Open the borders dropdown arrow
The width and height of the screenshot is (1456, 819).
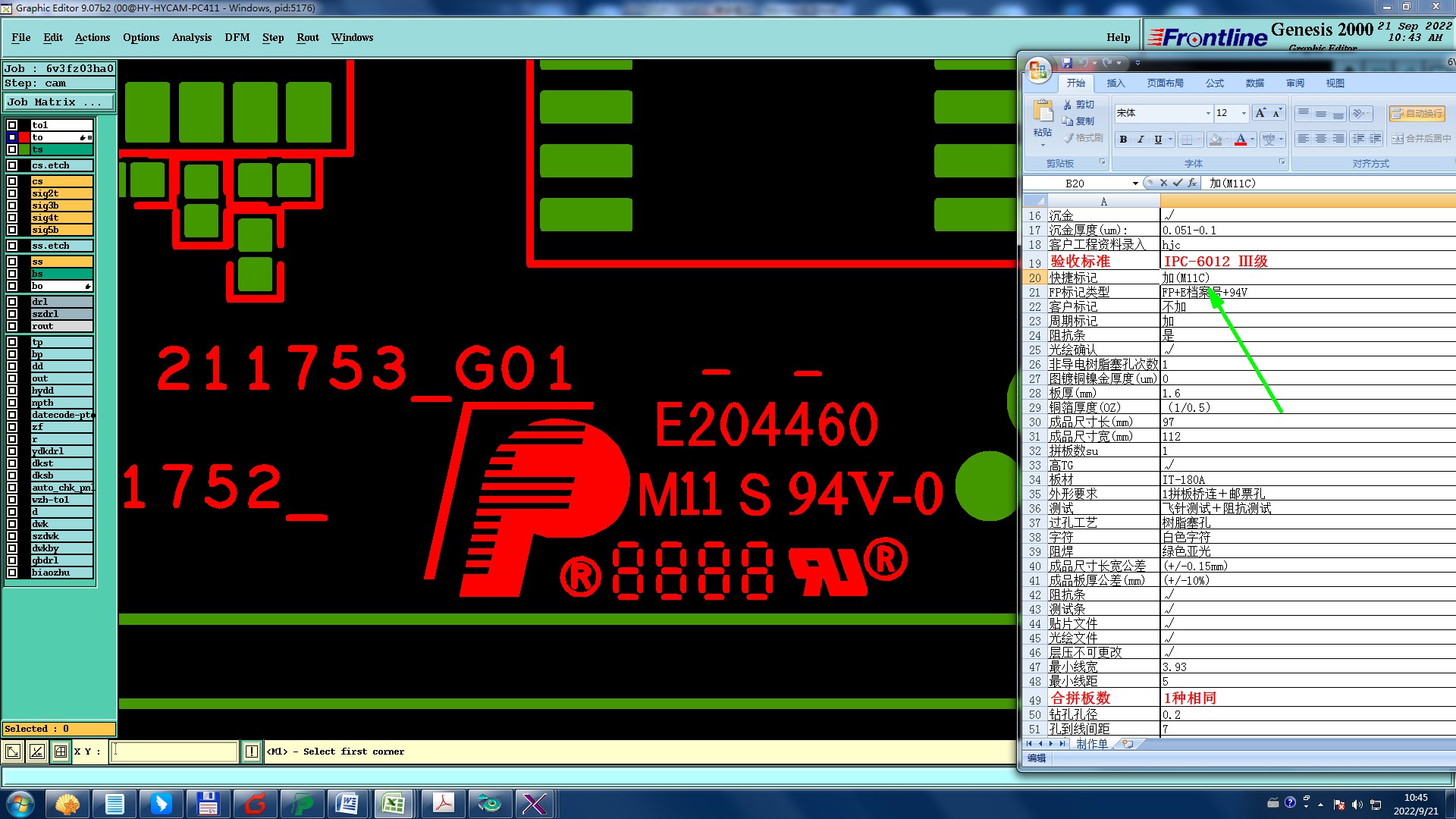tap(1200, 140)
